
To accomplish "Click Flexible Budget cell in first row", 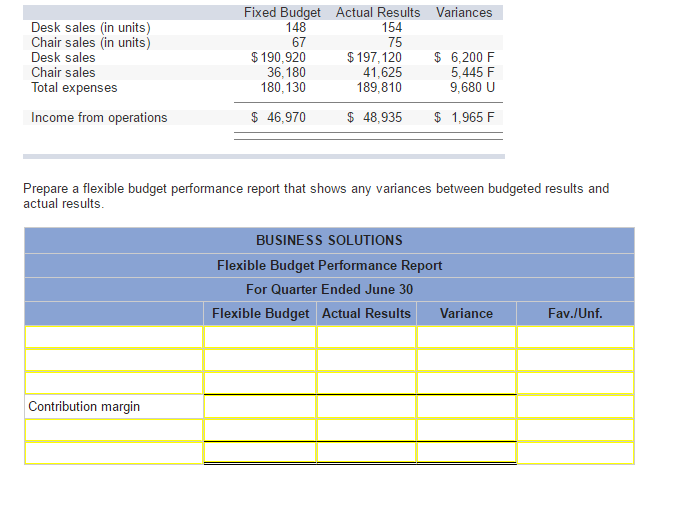I will tap(260, 337).
